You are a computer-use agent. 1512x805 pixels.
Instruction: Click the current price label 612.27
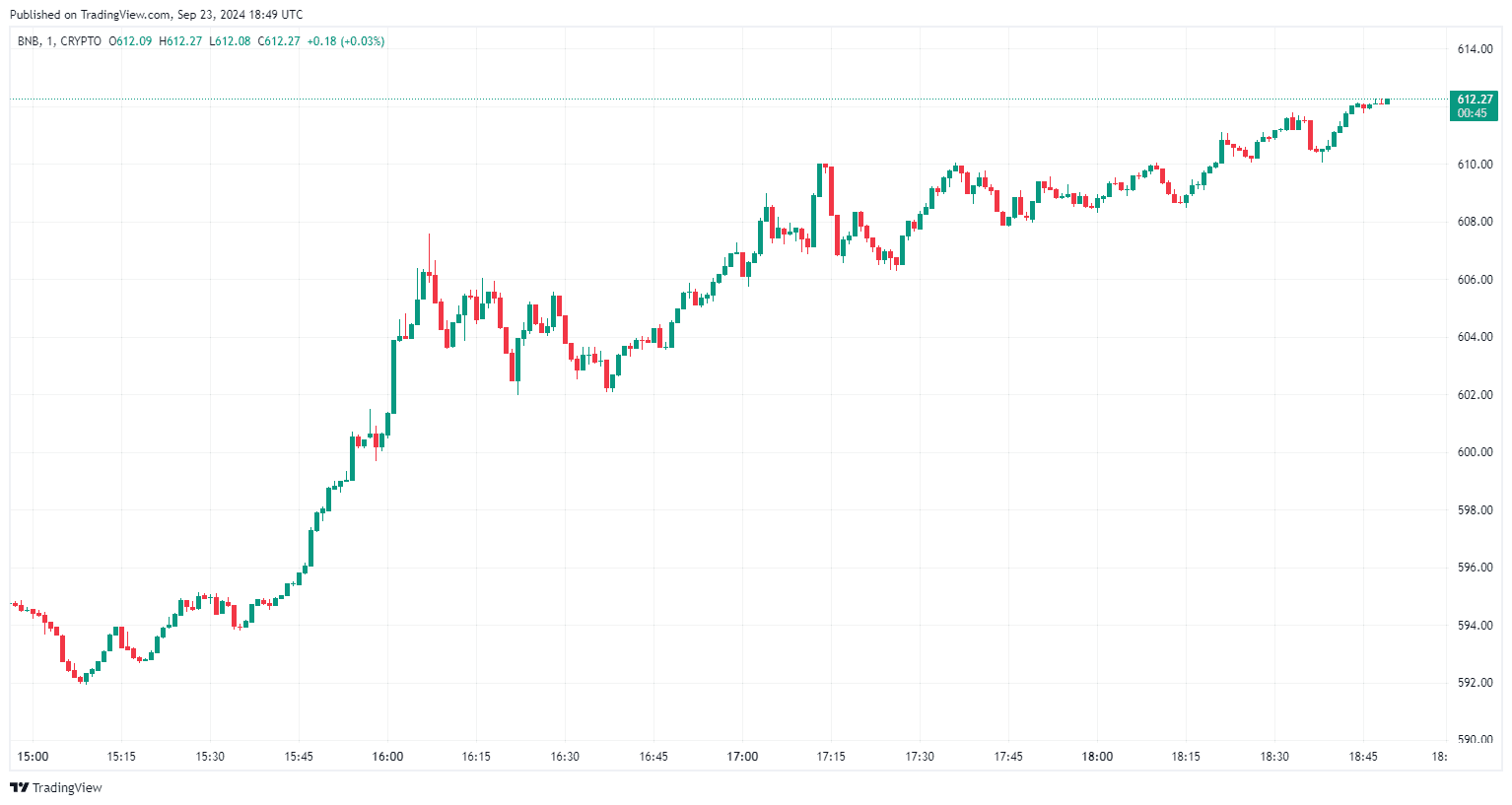coord(1475,100)
